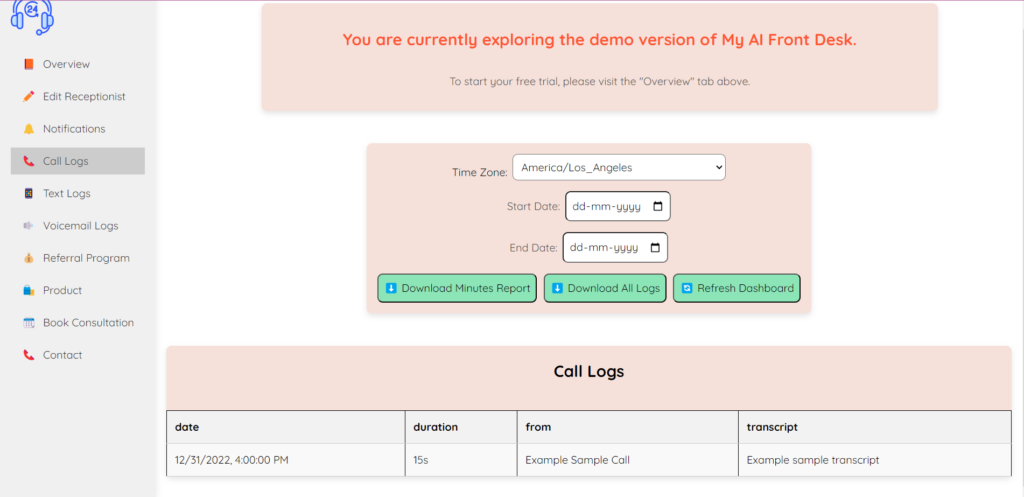Click the Start Date input field
The width and height of the screenshot is (1024, 497).
(618, 206)
